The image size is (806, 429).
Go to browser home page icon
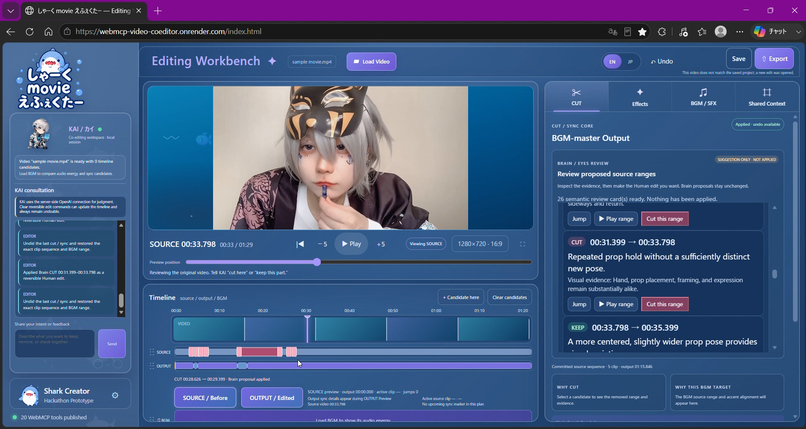click(48, 31)
